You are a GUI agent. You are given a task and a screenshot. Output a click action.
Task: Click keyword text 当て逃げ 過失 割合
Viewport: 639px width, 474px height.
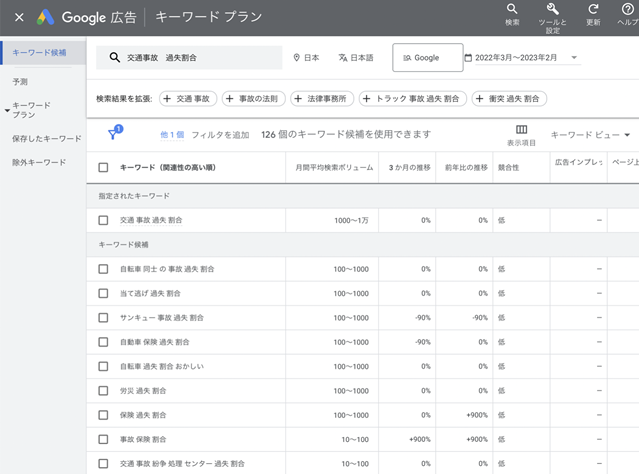[150, 293]
